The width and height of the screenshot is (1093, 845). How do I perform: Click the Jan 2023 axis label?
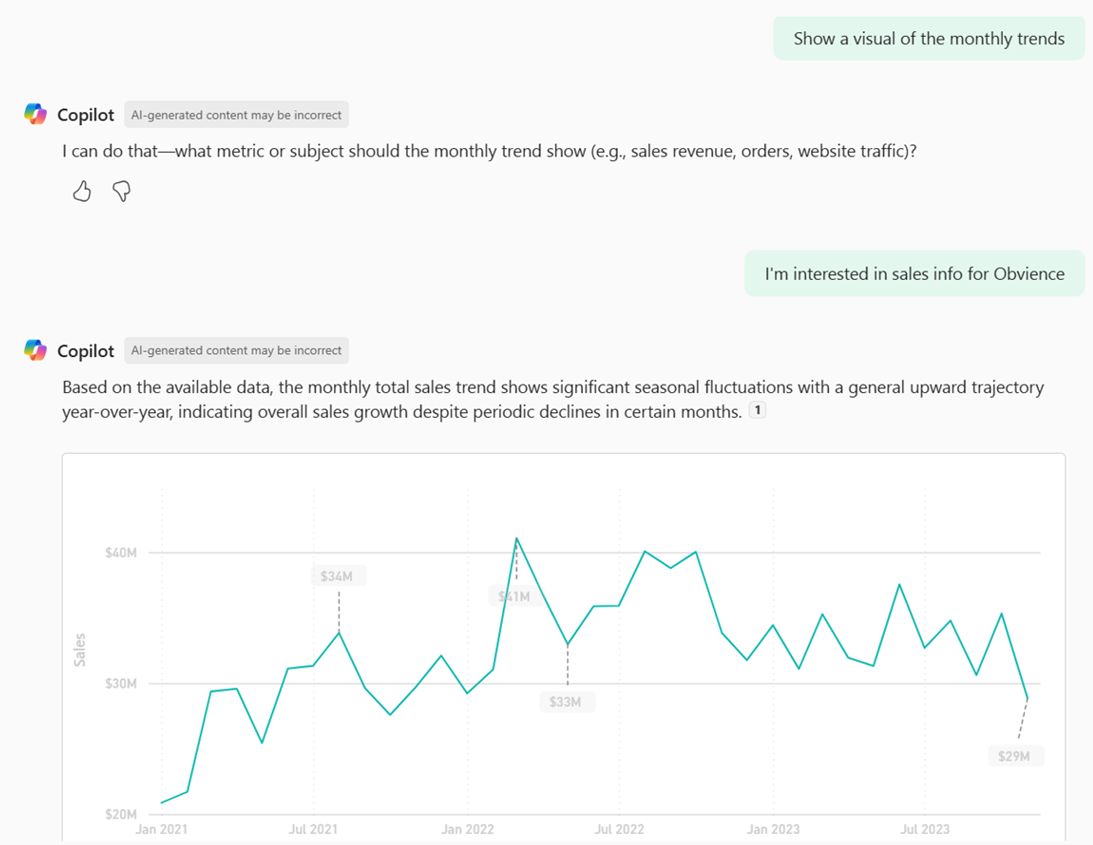click(x=773, y=829)
